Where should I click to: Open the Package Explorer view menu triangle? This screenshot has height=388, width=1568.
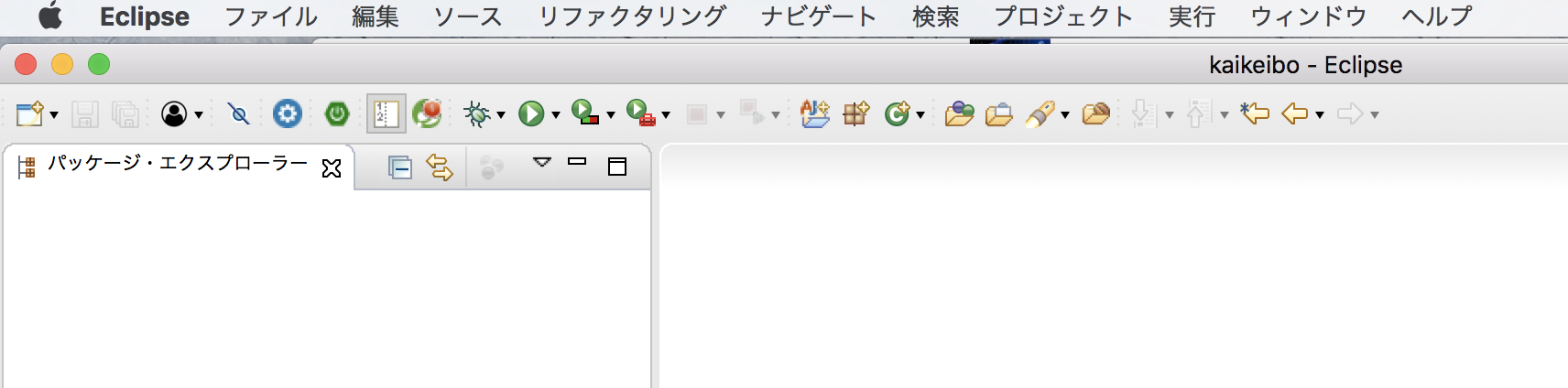point(542,163)
